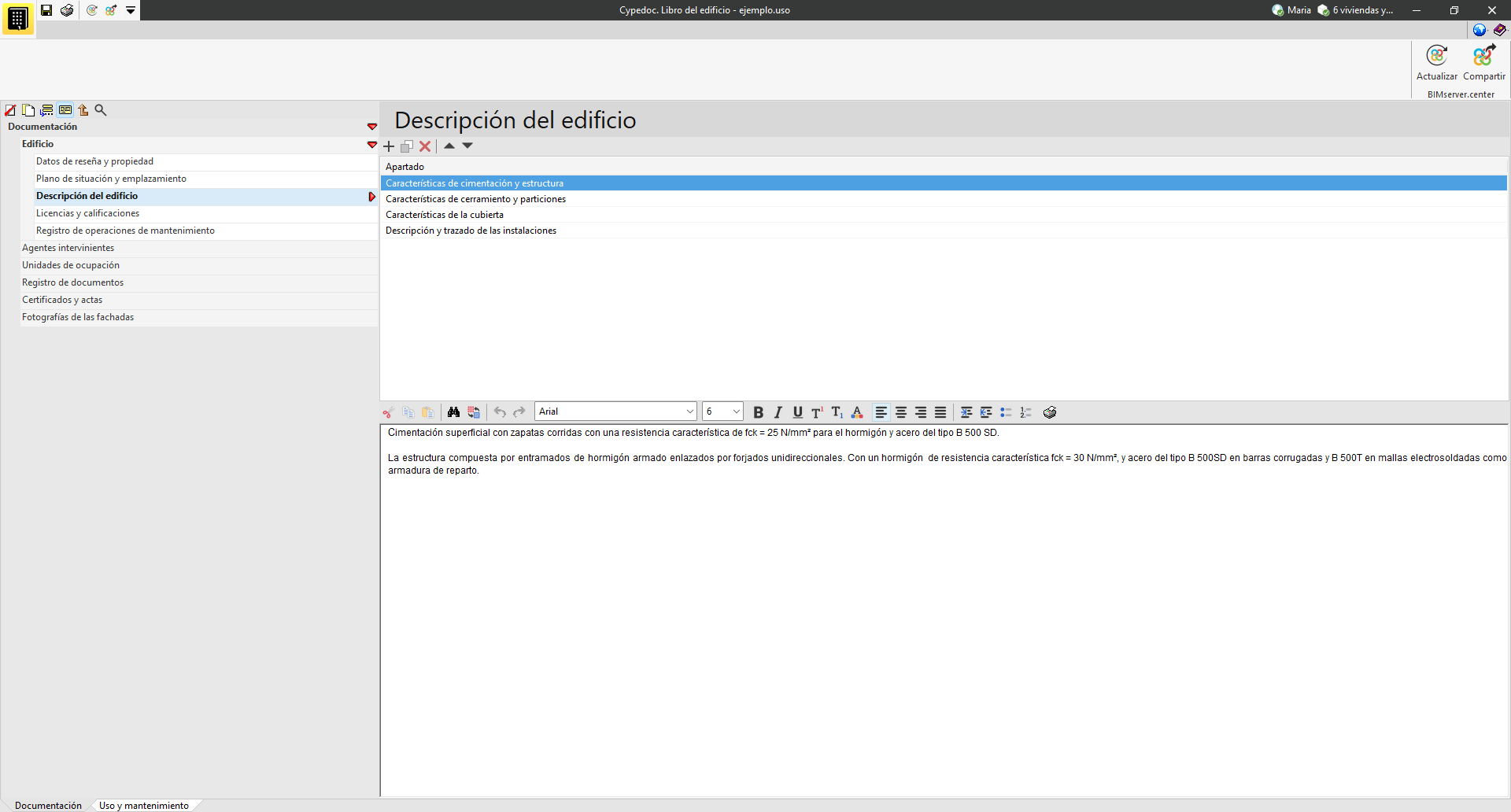Toggle superscript formatting
This screenshot has width=1511, height=812.
818,412
